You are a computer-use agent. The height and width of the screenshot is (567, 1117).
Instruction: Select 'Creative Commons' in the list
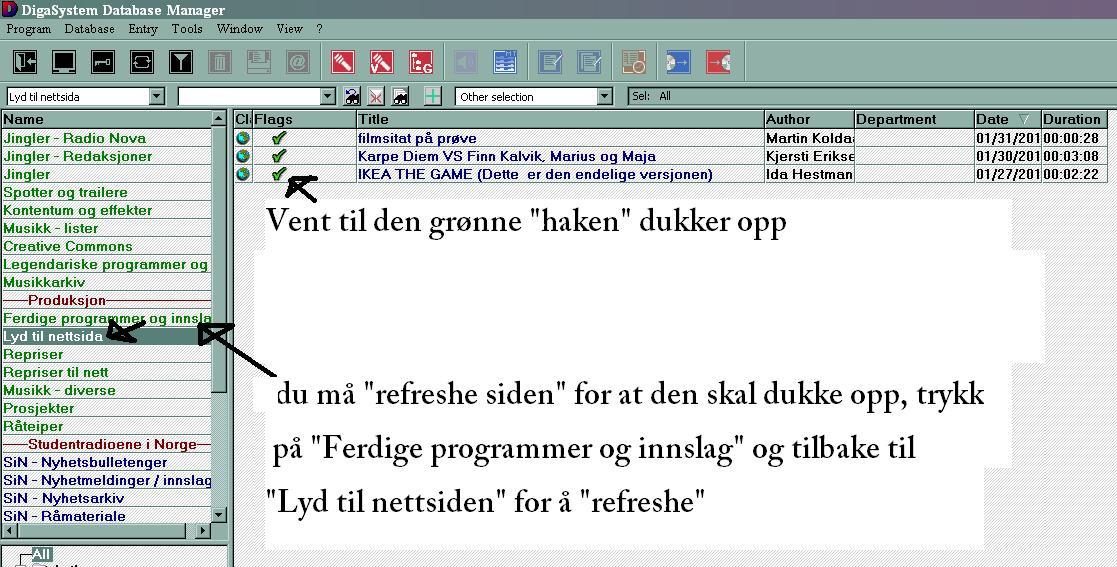click(107, 246)
